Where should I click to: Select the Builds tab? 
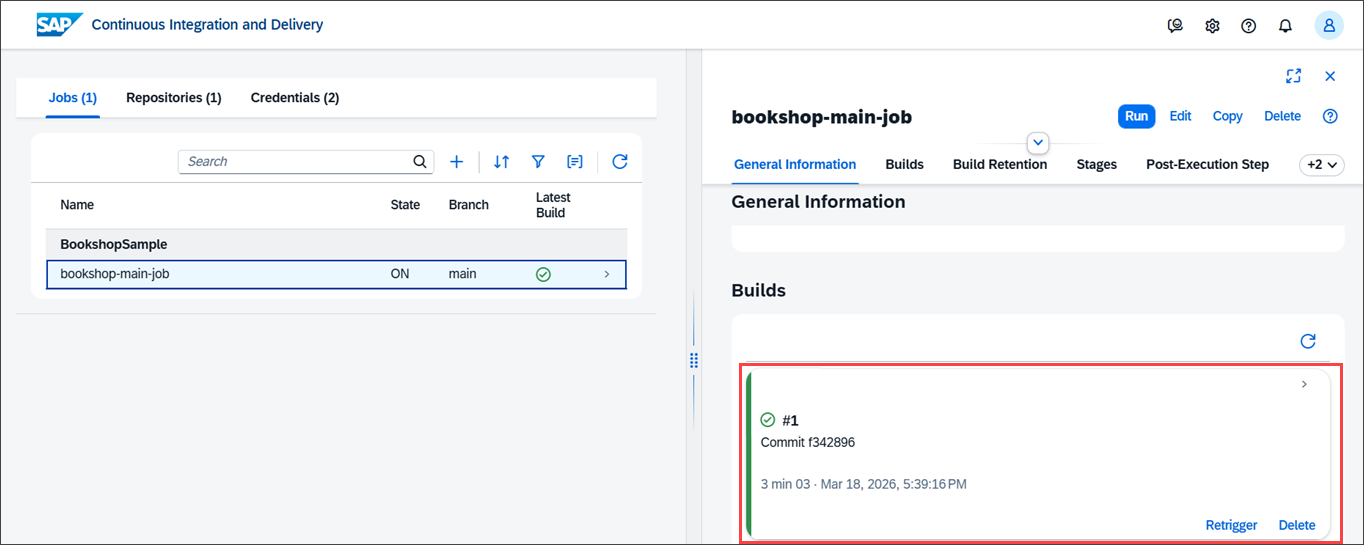point(905,164)
